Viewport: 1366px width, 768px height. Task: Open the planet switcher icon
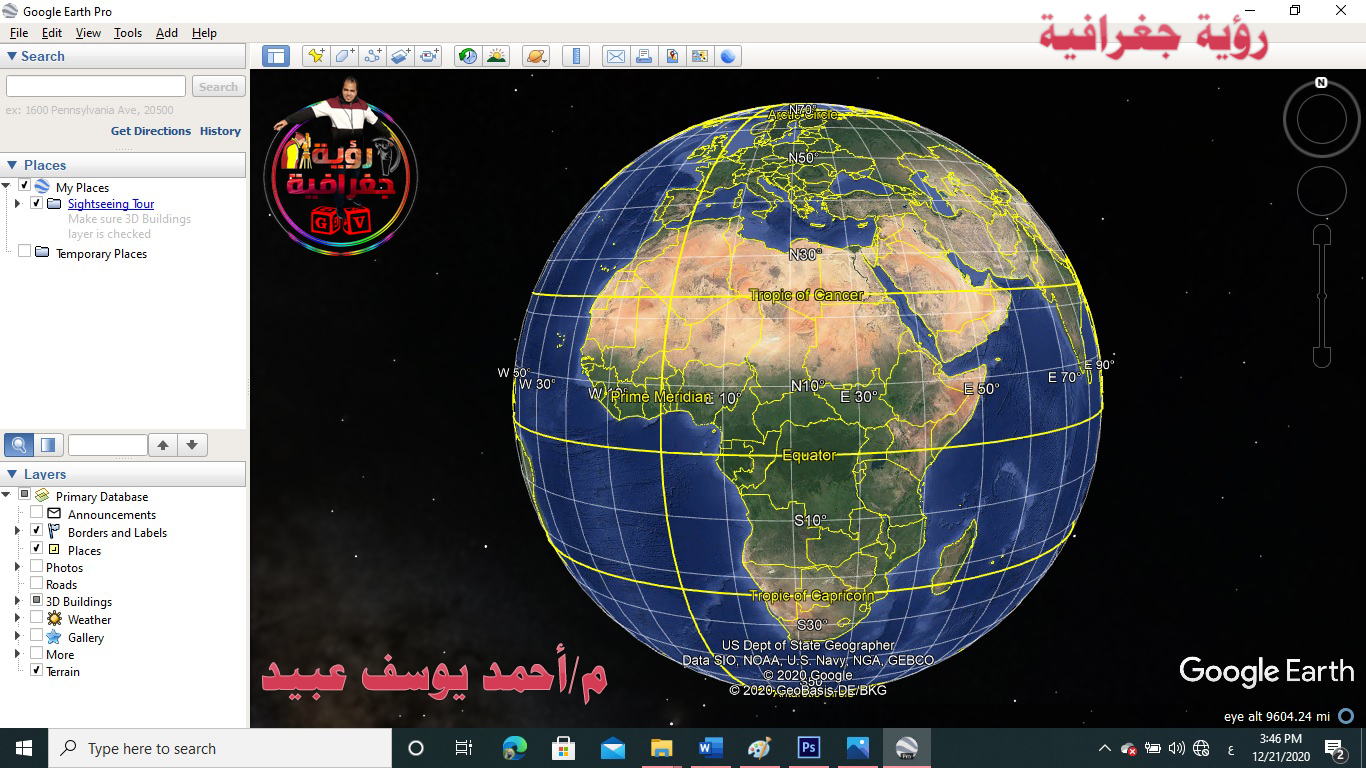pyautogui.click(x=536, y=56)
